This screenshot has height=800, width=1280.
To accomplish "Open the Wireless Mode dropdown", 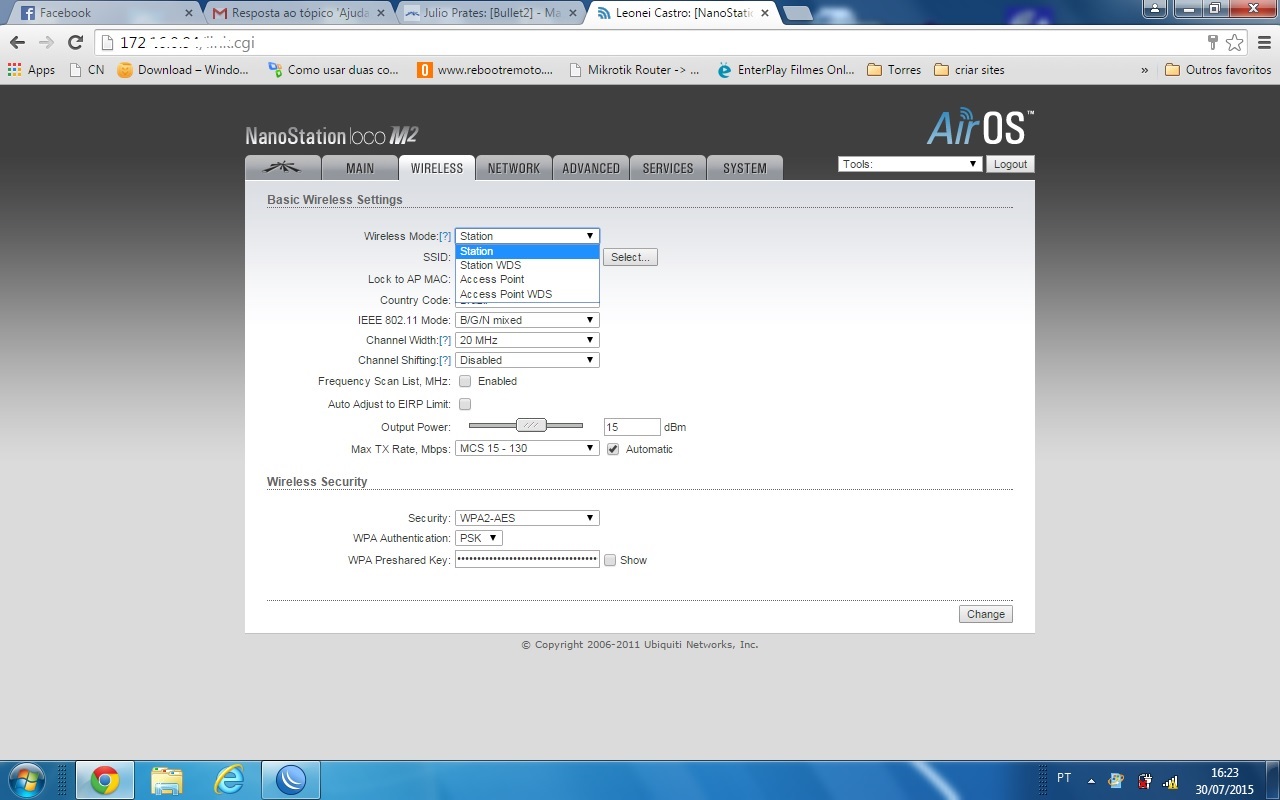I will click(527, 236).
